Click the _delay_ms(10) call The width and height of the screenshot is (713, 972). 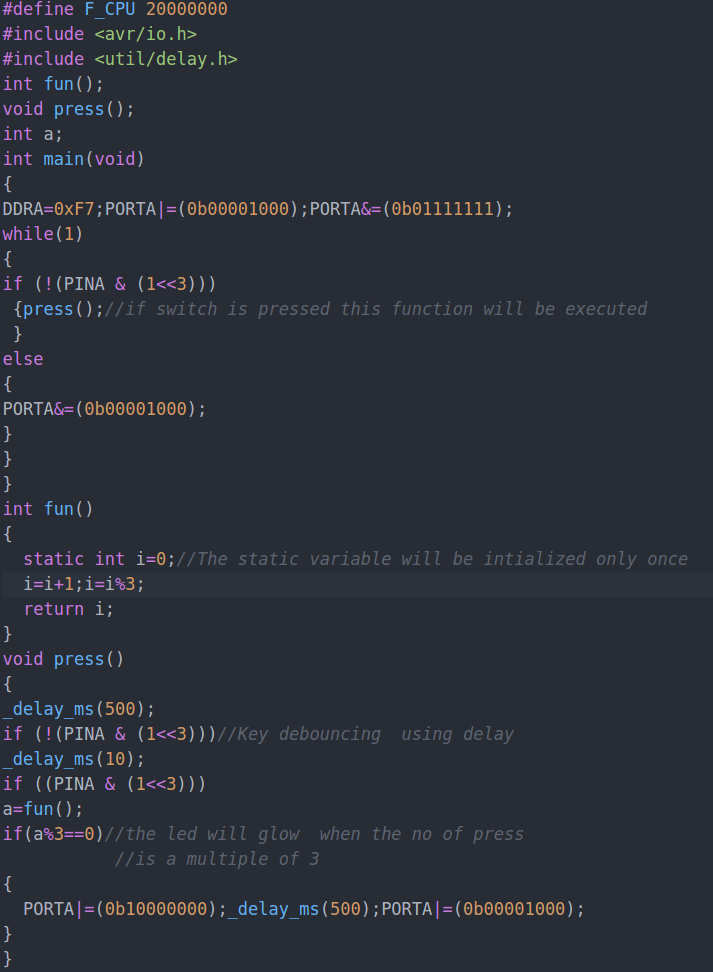click(74, 759)
